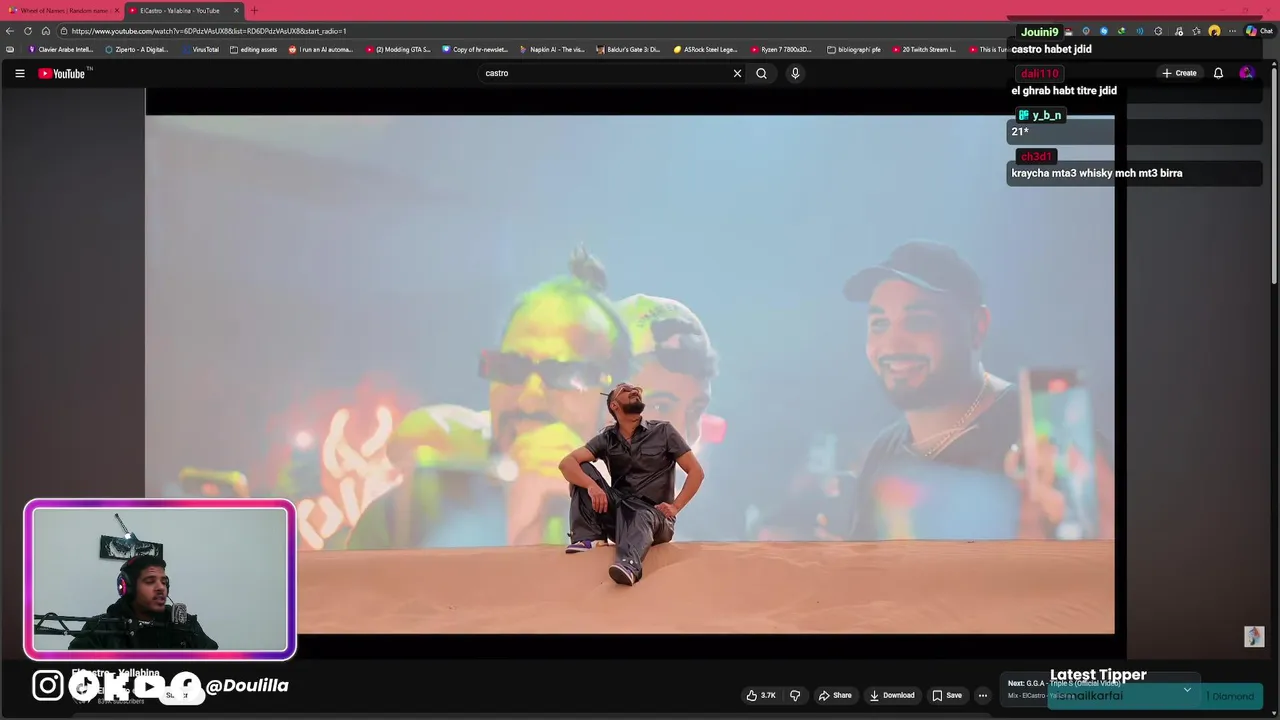Open 'Ryzen 7 7800x3D...' bookmark

click(x=782, y=49)
